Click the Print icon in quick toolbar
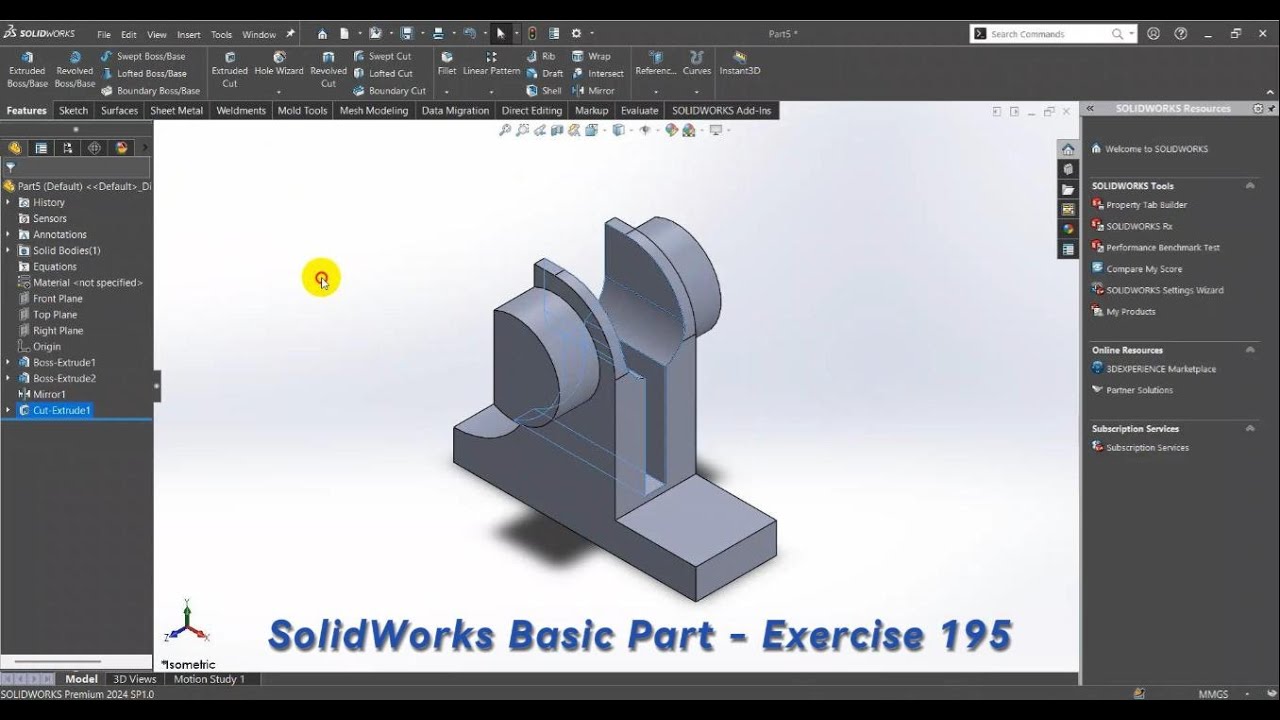 [x=438, y=33]
